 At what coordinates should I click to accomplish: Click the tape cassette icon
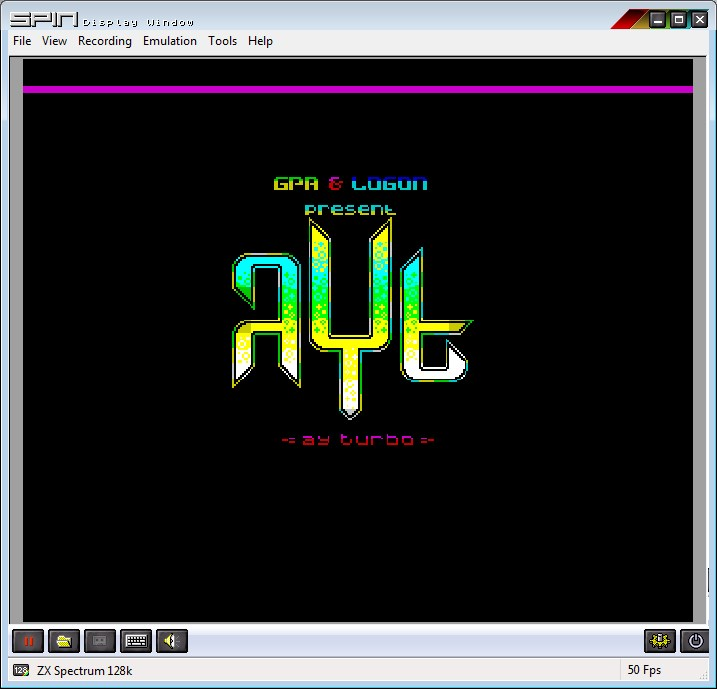(99, 641)
